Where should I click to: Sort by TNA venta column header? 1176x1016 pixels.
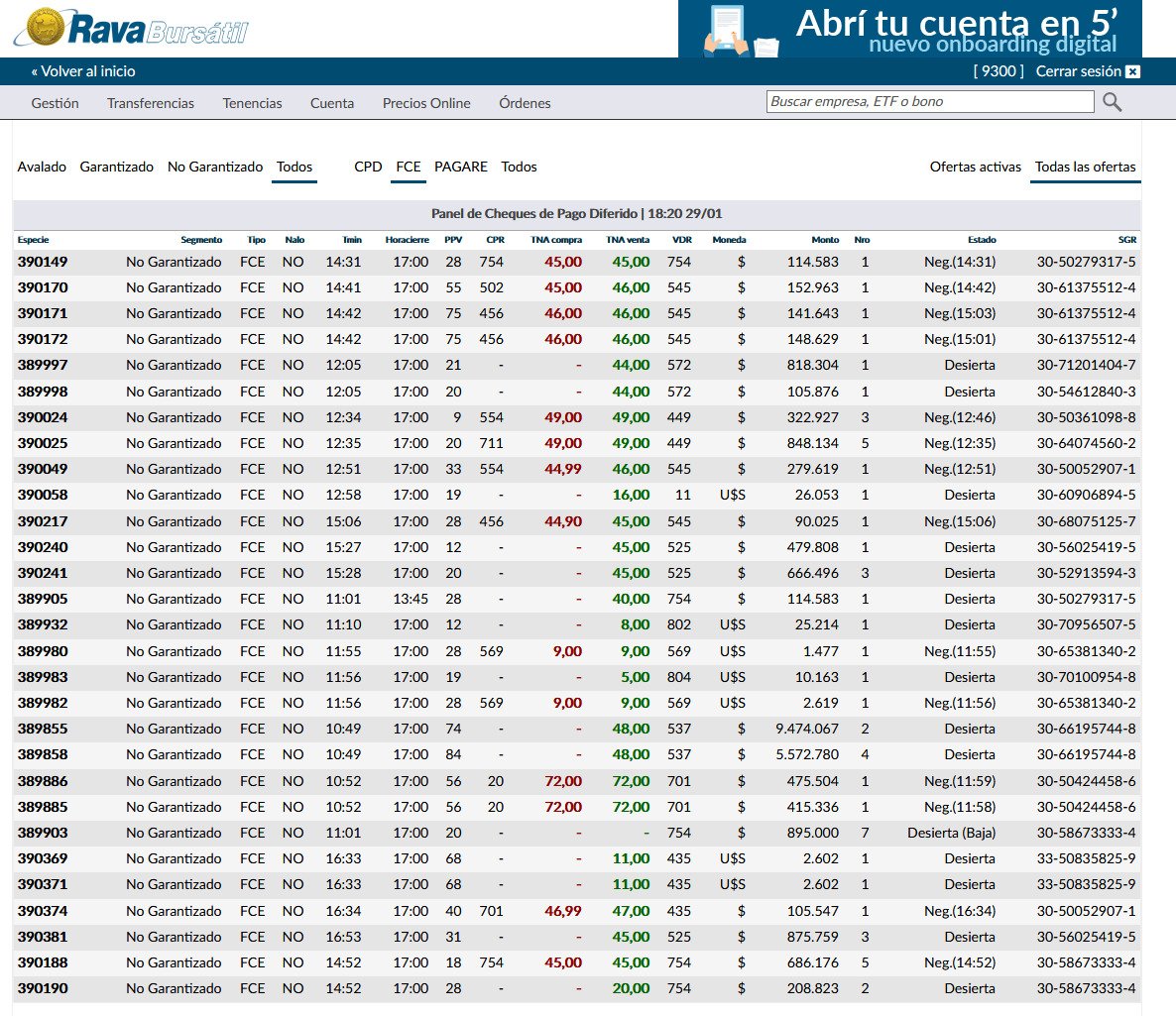click(628, 240)
